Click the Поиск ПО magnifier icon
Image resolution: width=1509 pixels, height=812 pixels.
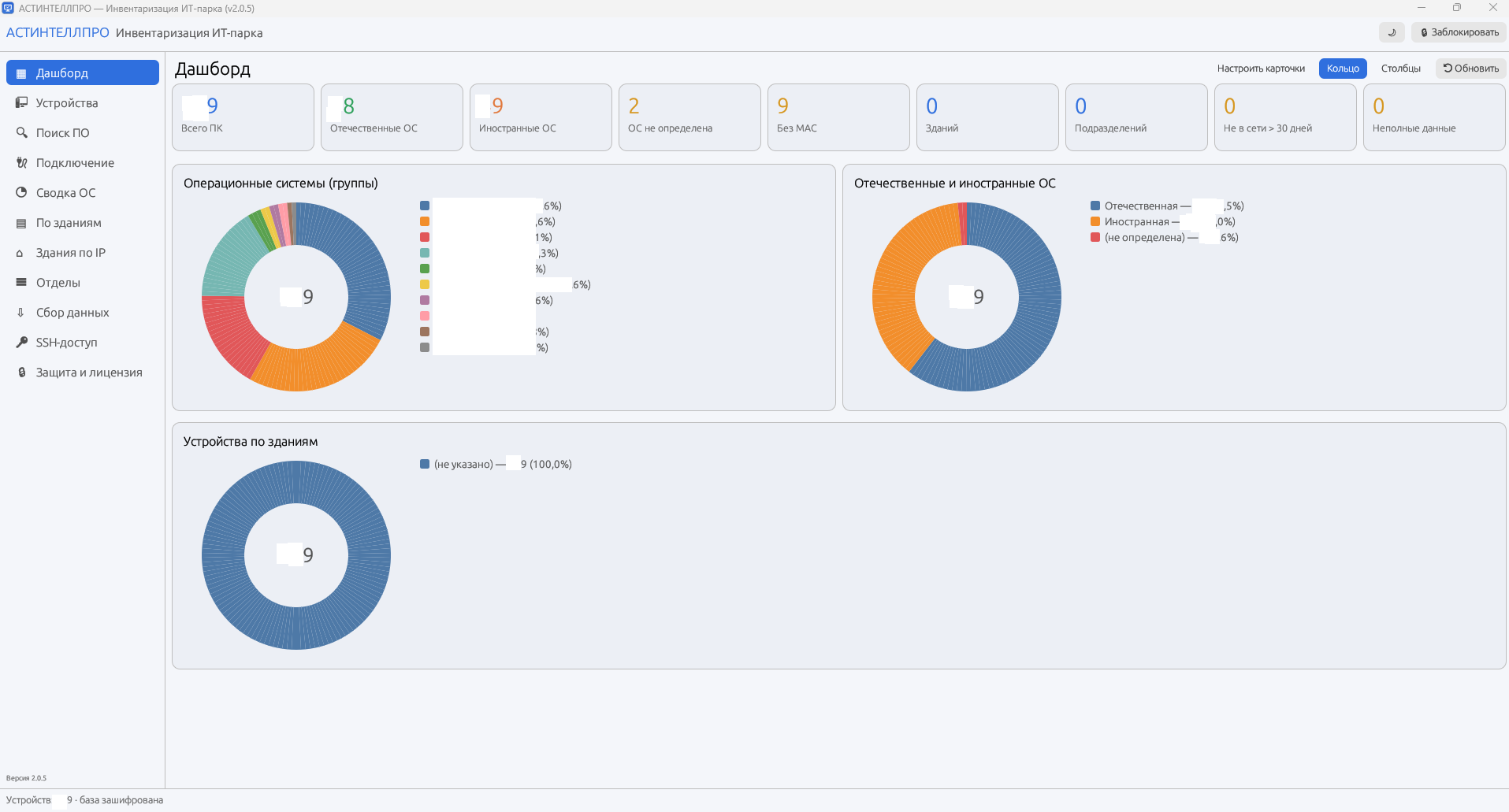pyautogui.click(x=21, y=133)
